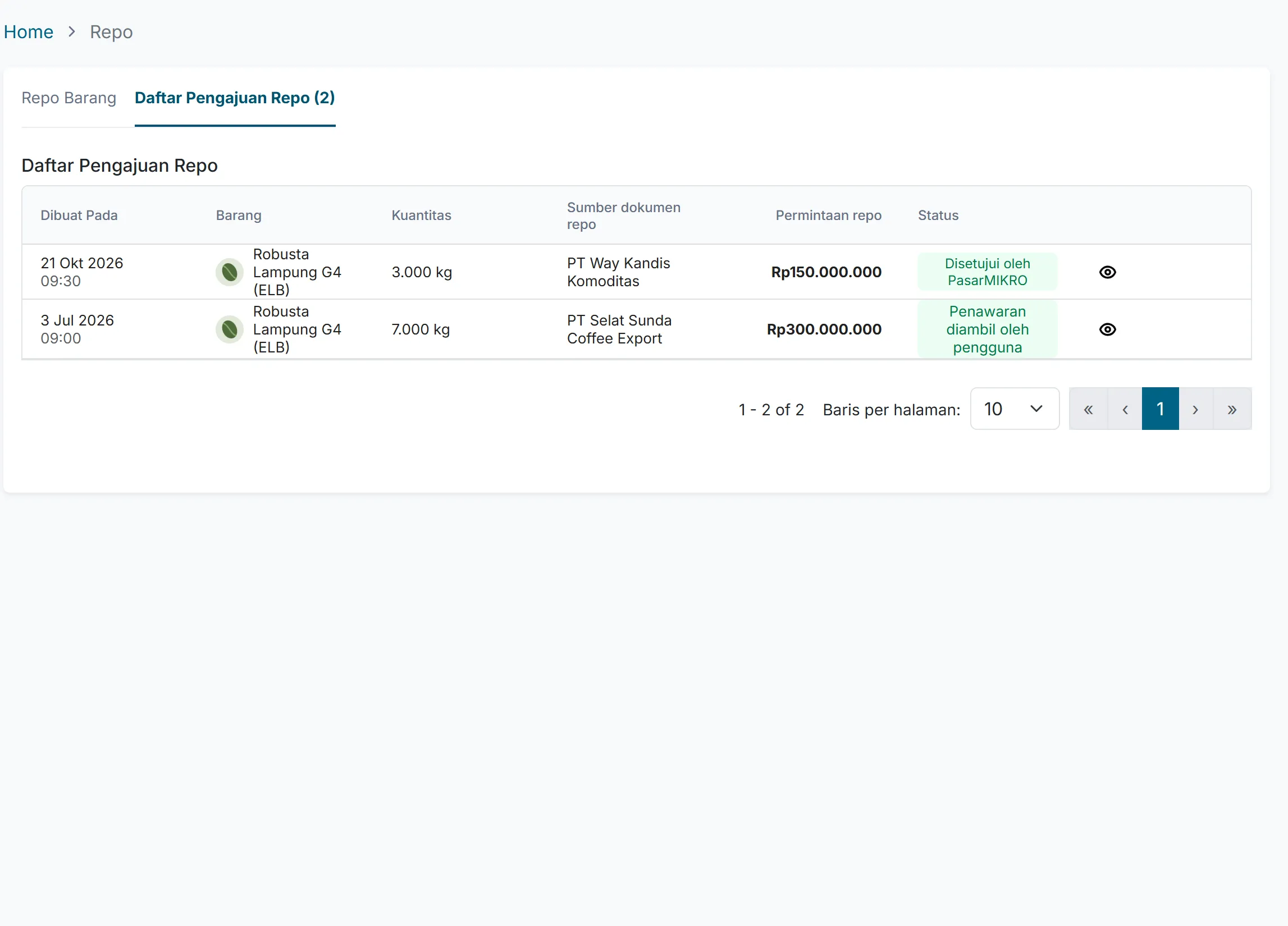This screenshot has width=1288, height=926.
Task: Click the 21 Okt 2026 date cell
Action: tap(82, 272)
